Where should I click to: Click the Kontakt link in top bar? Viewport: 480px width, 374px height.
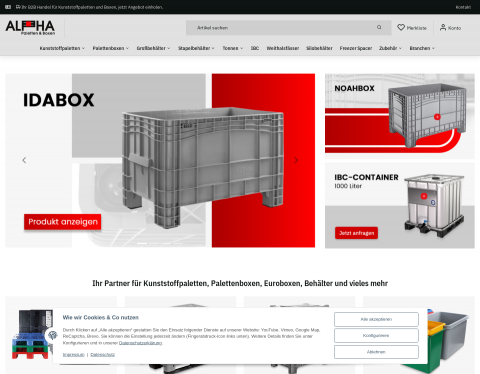click(463, 7)
